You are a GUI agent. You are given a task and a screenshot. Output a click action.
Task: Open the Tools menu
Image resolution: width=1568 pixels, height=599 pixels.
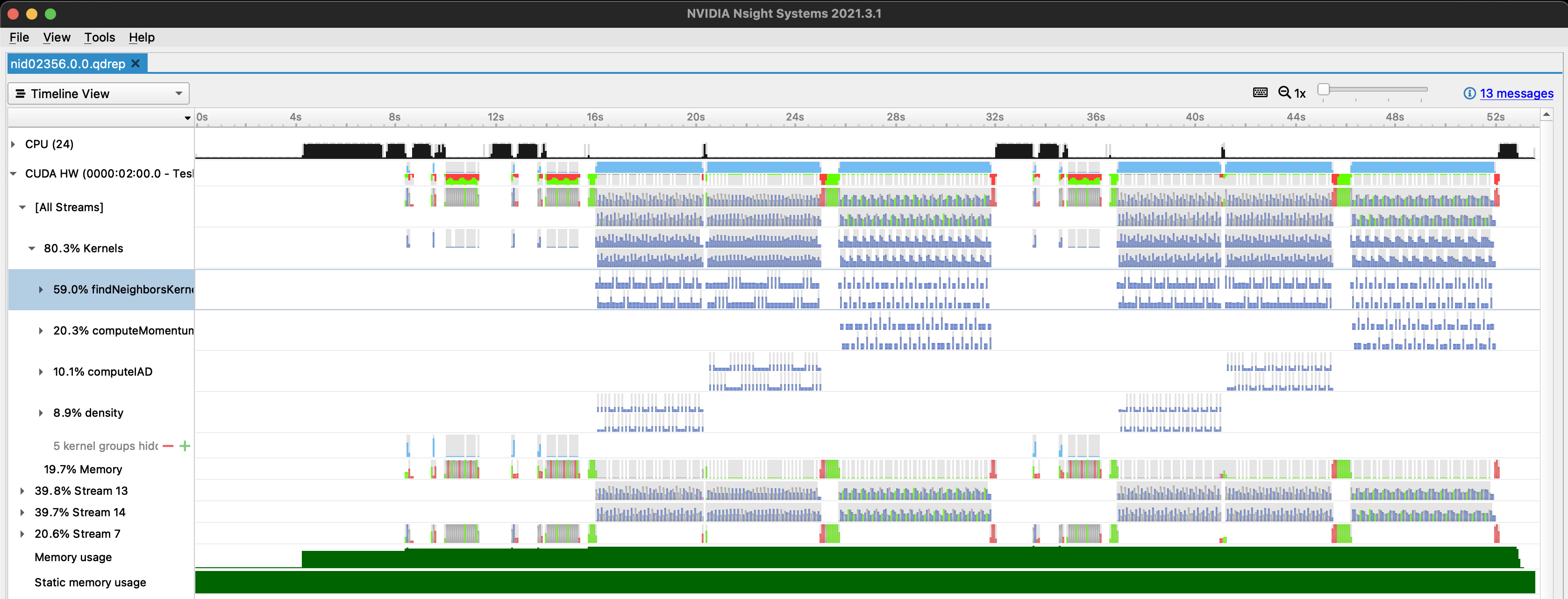coord(100,37)
